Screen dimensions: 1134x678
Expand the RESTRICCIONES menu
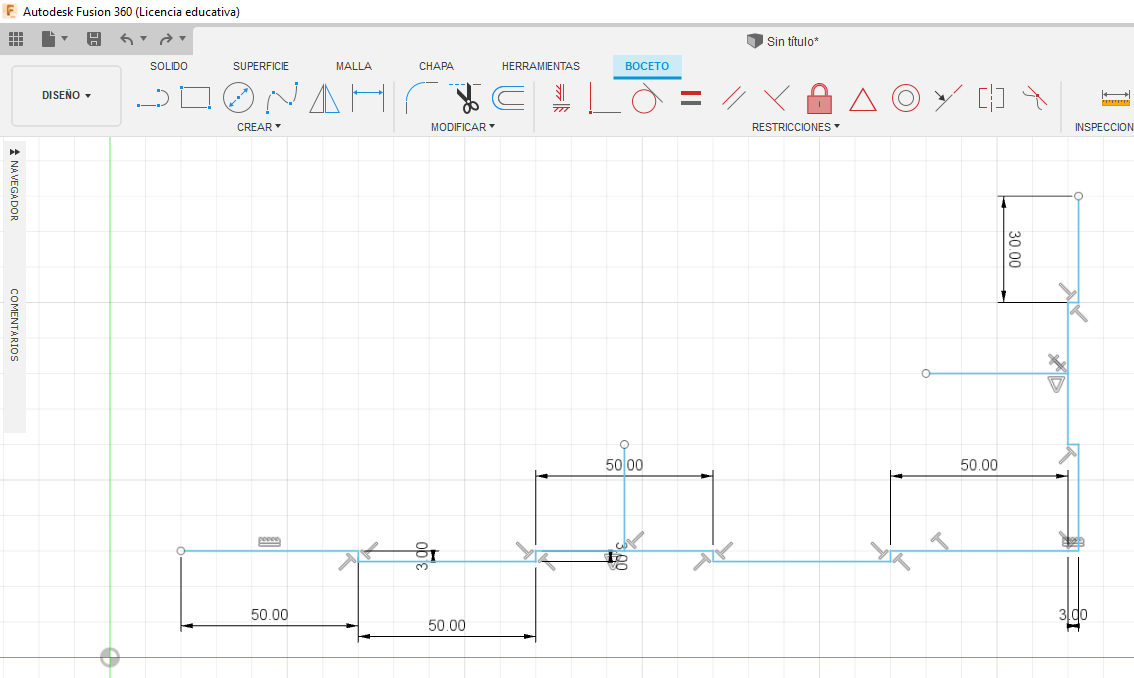[x=796, y=127]
